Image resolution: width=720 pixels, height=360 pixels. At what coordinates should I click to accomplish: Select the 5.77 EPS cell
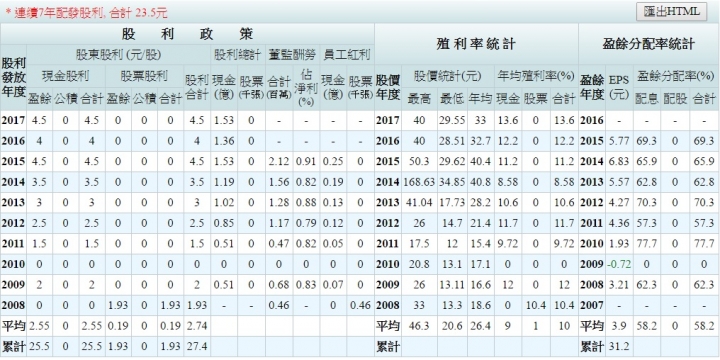click(619, 141)
